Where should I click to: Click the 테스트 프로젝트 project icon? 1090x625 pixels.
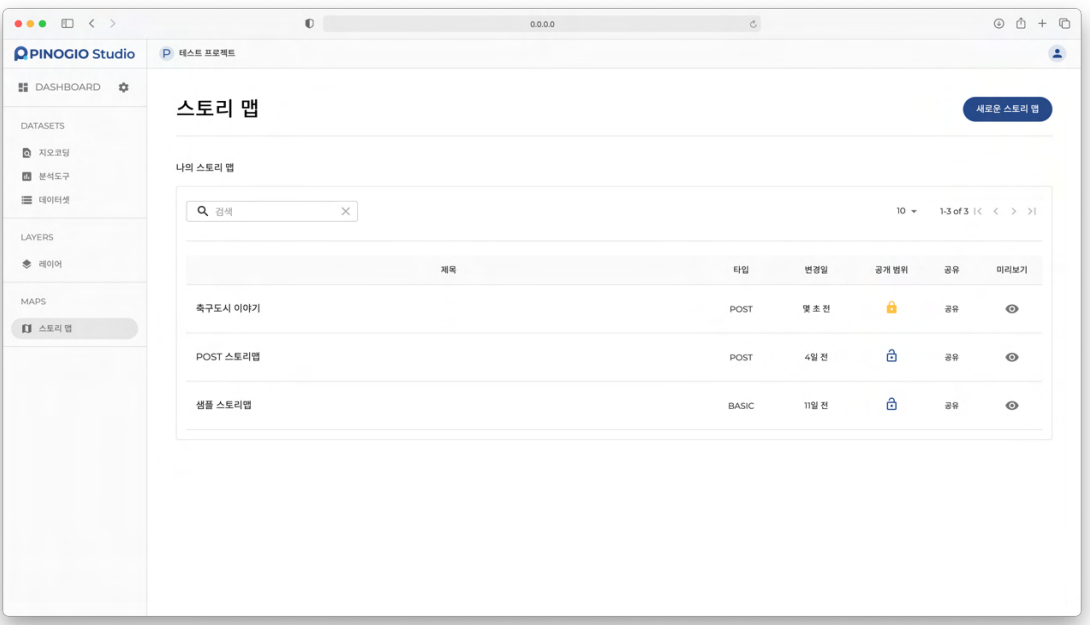click(x=167, y=53)
